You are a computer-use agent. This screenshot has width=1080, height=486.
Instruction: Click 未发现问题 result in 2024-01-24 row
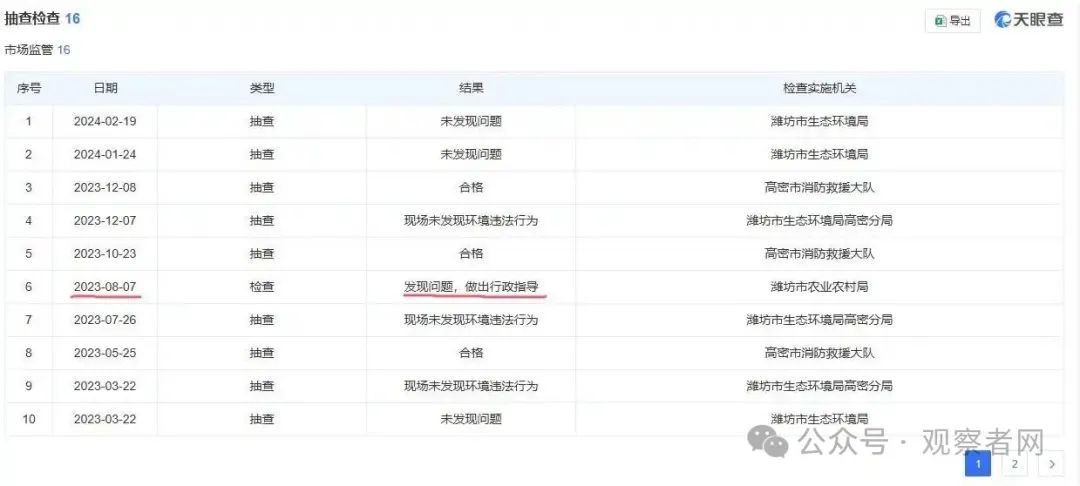coord(471,154)
